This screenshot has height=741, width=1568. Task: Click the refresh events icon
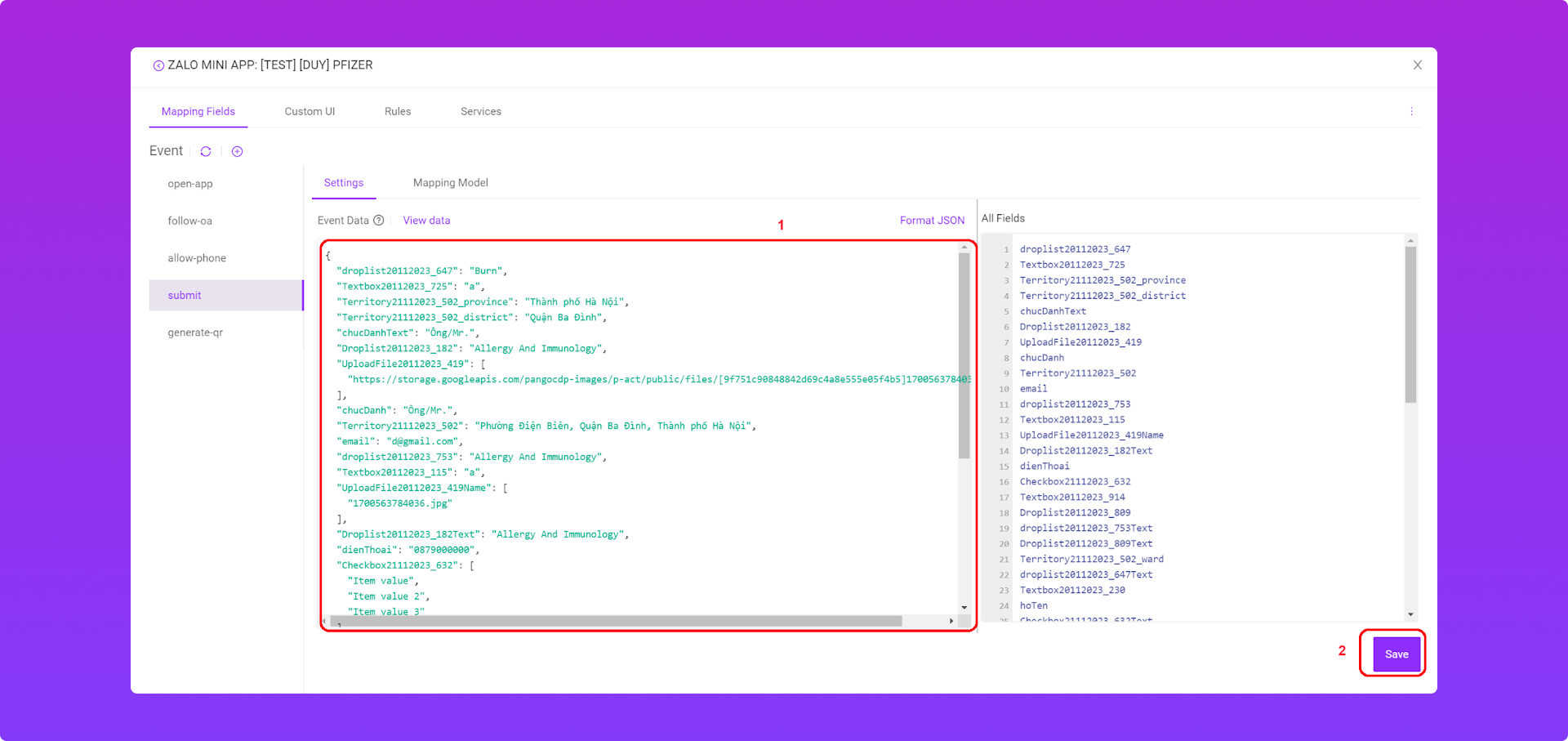click(206, 151)
